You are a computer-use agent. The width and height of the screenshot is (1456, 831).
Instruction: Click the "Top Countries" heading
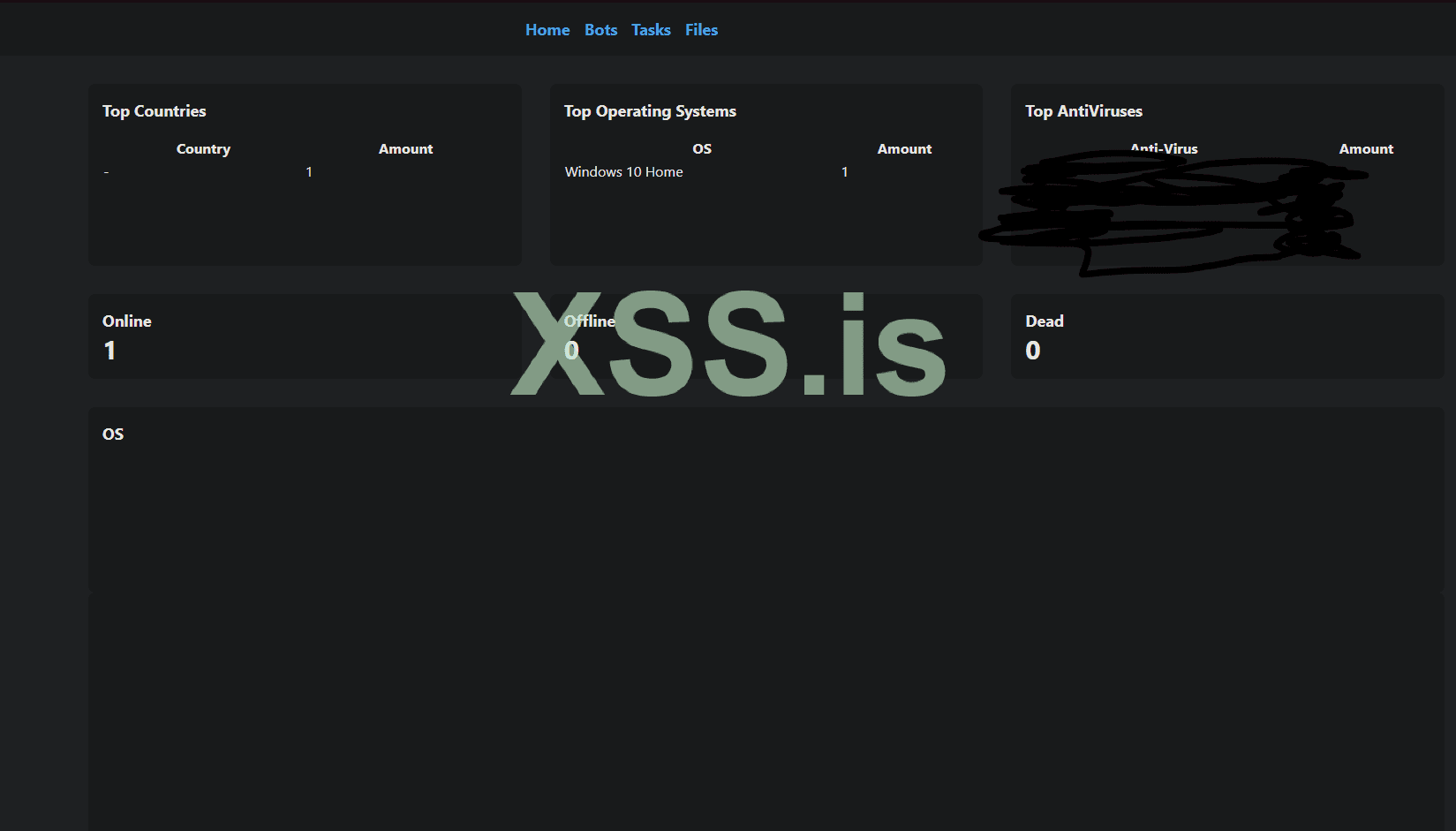point(154,111)
